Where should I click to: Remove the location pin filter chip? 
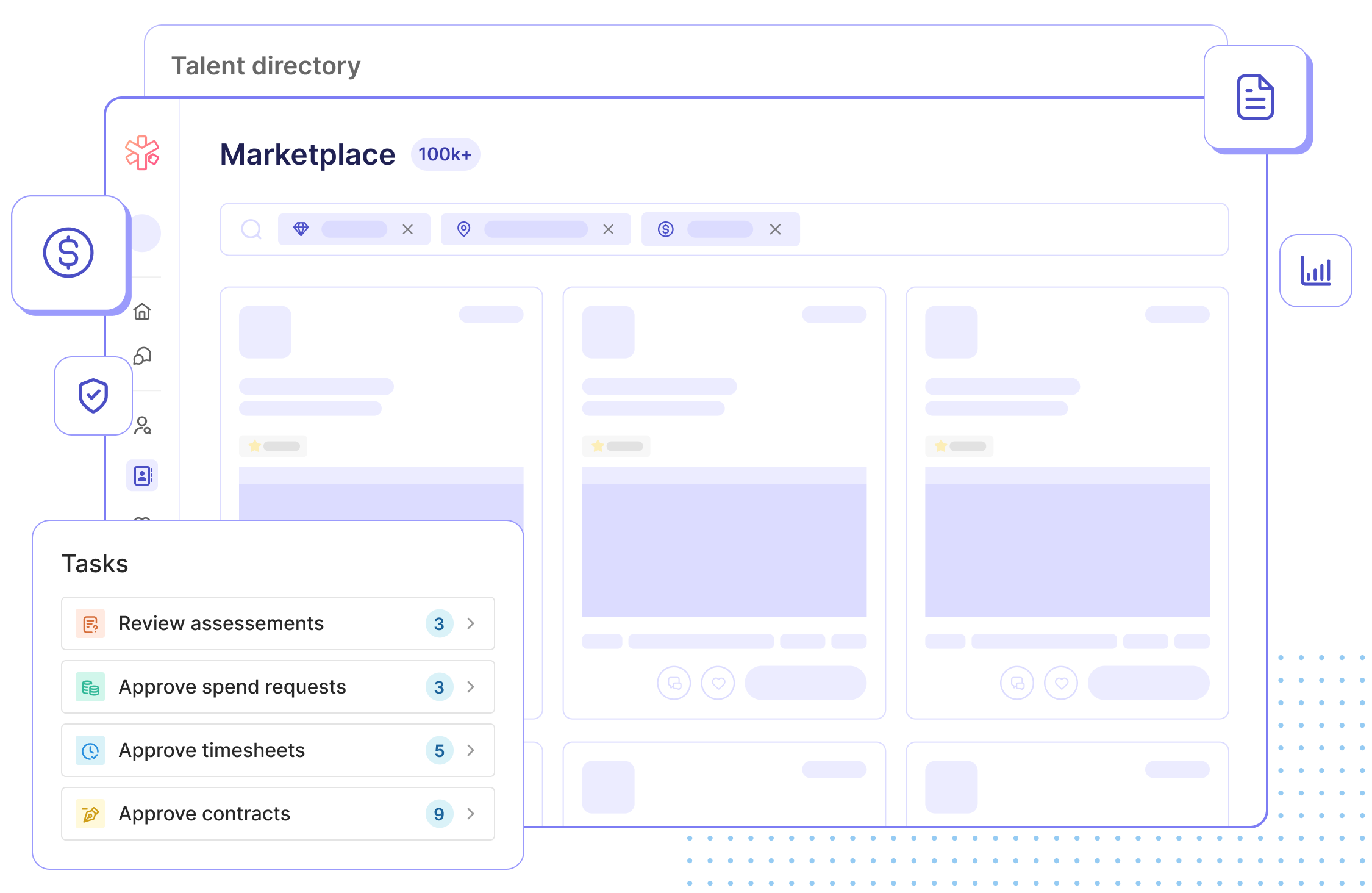point(608,229)
